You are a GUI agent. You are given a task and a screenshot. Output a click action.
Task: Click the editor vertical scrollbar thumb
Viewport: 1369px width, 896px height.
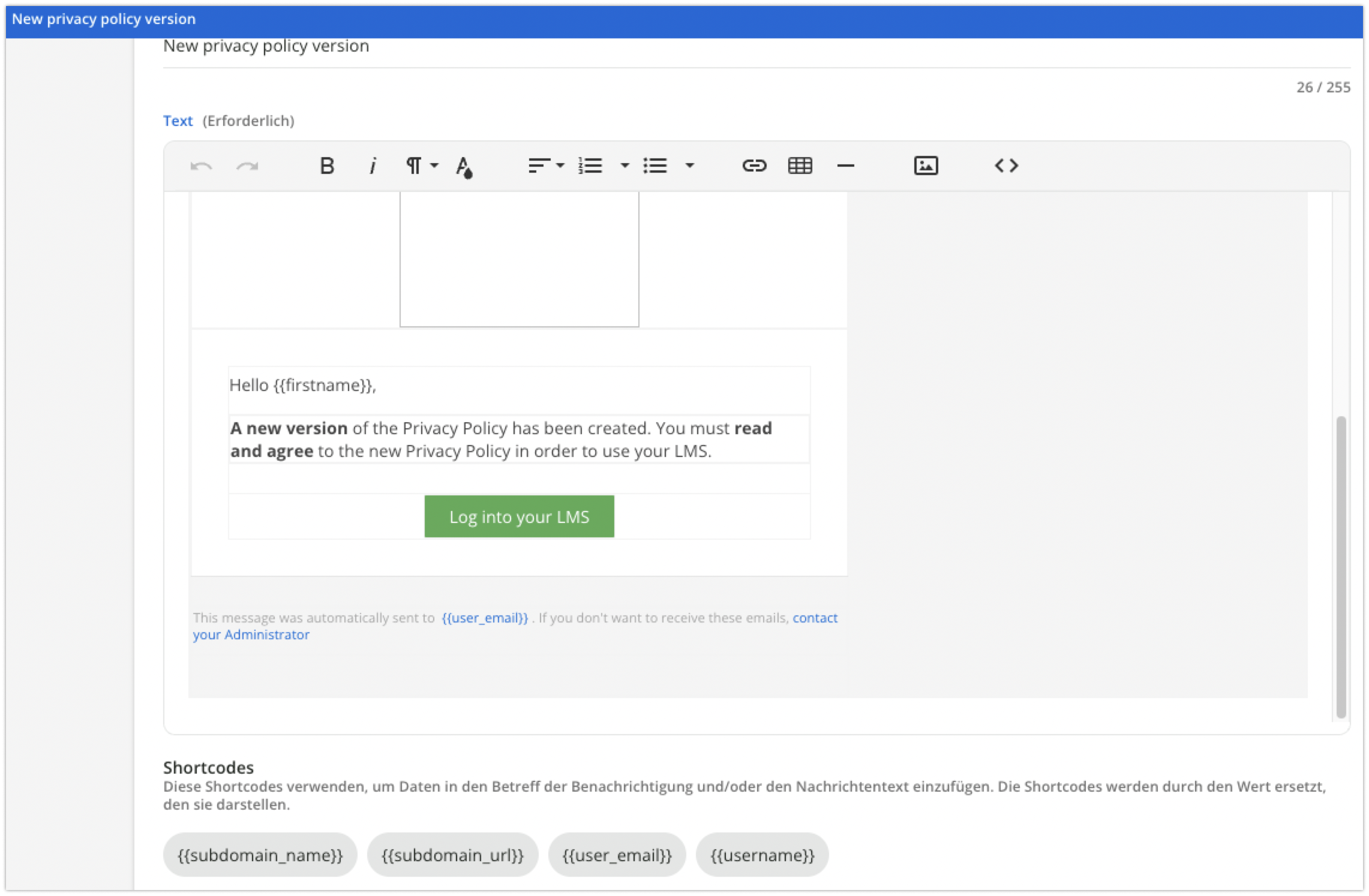click(x=1341, y=567)
